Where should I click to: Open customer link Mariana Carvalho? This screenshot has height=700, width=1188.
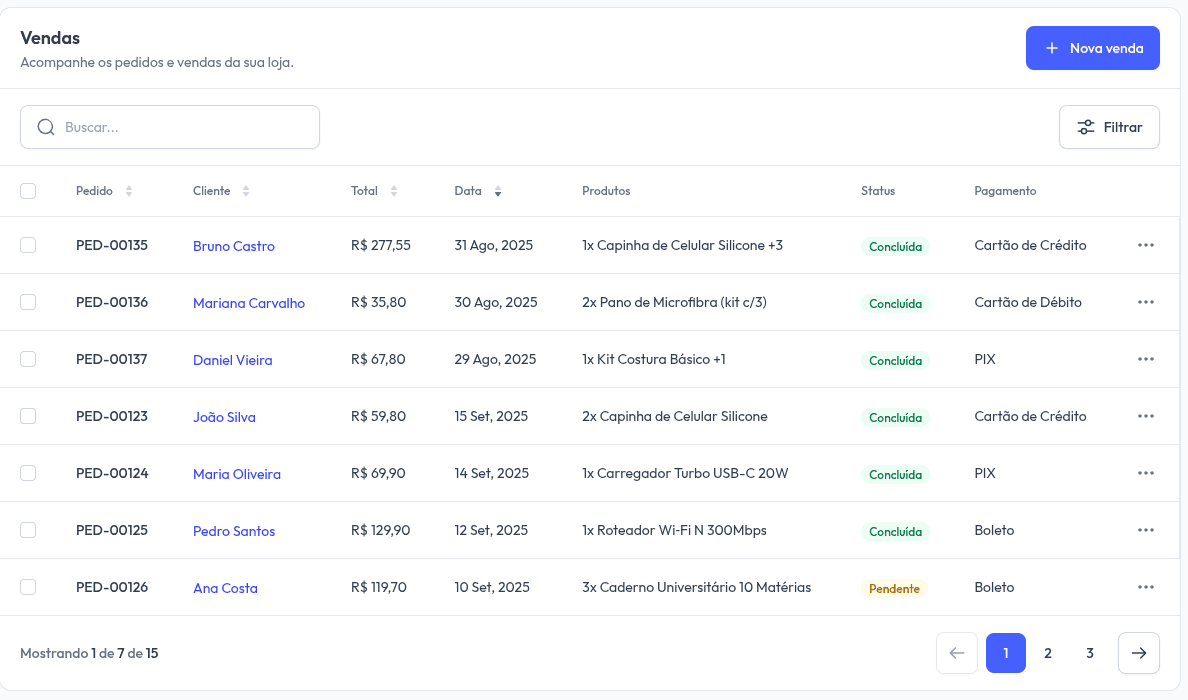click(x=248, y=303)
